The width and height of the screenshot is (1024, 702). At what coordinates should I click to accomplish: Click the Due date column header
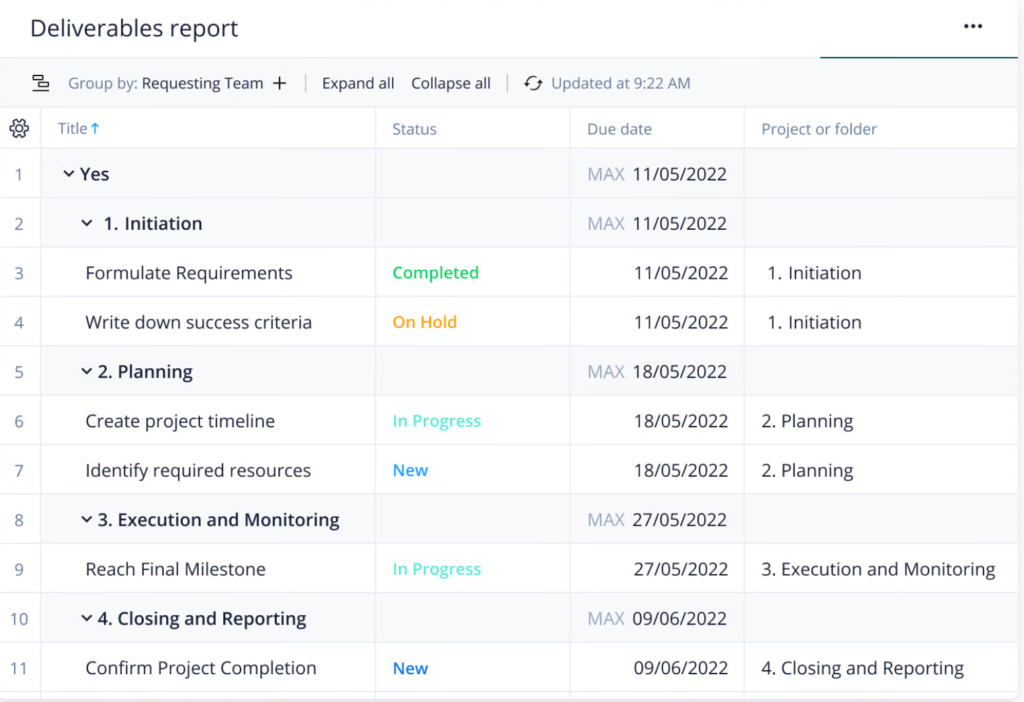[x=620, y=128]
